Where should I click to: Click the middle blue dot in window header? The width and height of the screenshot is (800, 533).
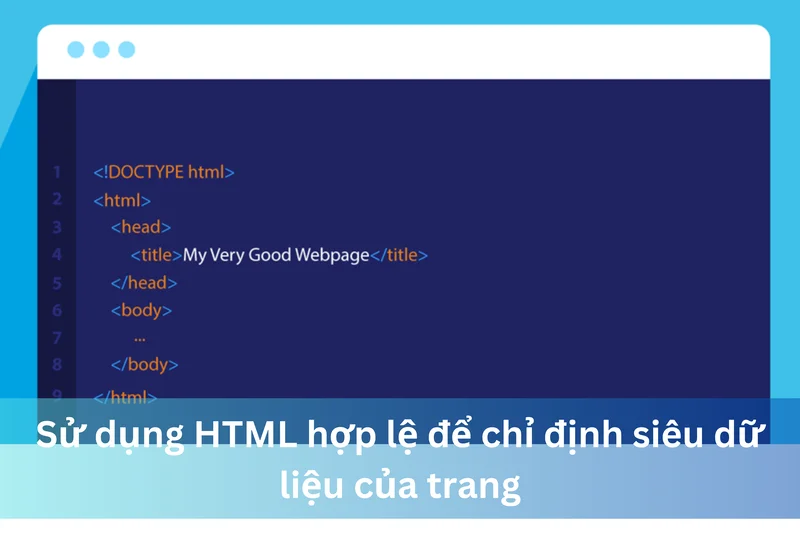tap(101, 49)
